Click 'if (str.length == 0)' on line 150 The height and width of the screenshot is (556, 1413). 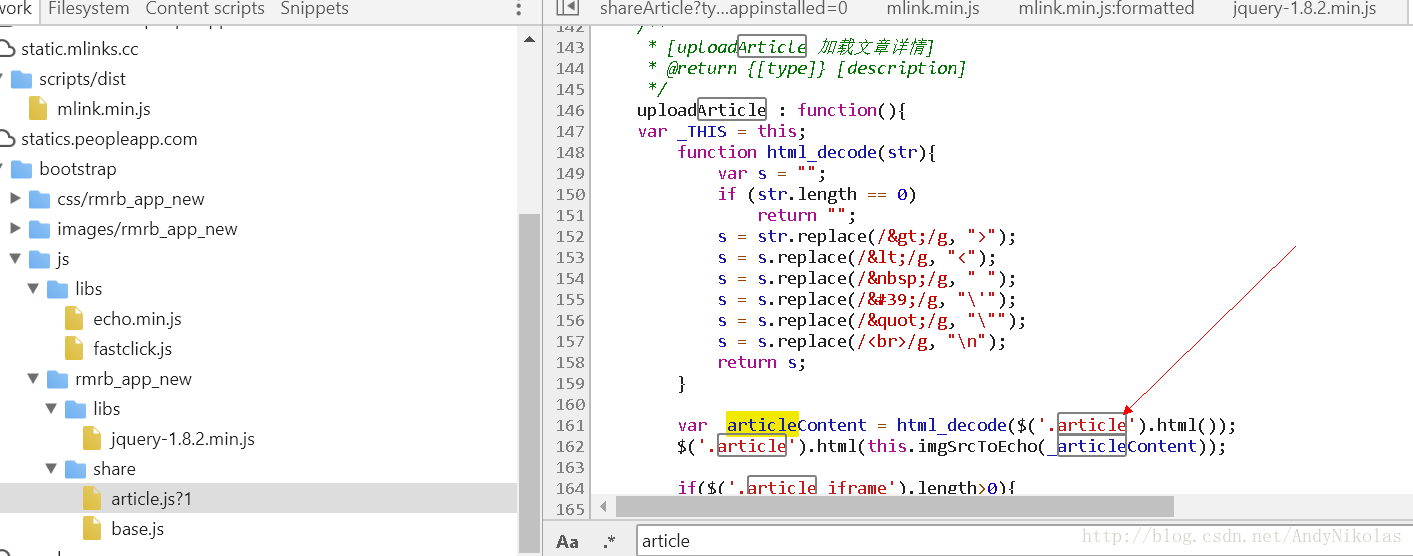pyautogui.click(x=817, y=194)
